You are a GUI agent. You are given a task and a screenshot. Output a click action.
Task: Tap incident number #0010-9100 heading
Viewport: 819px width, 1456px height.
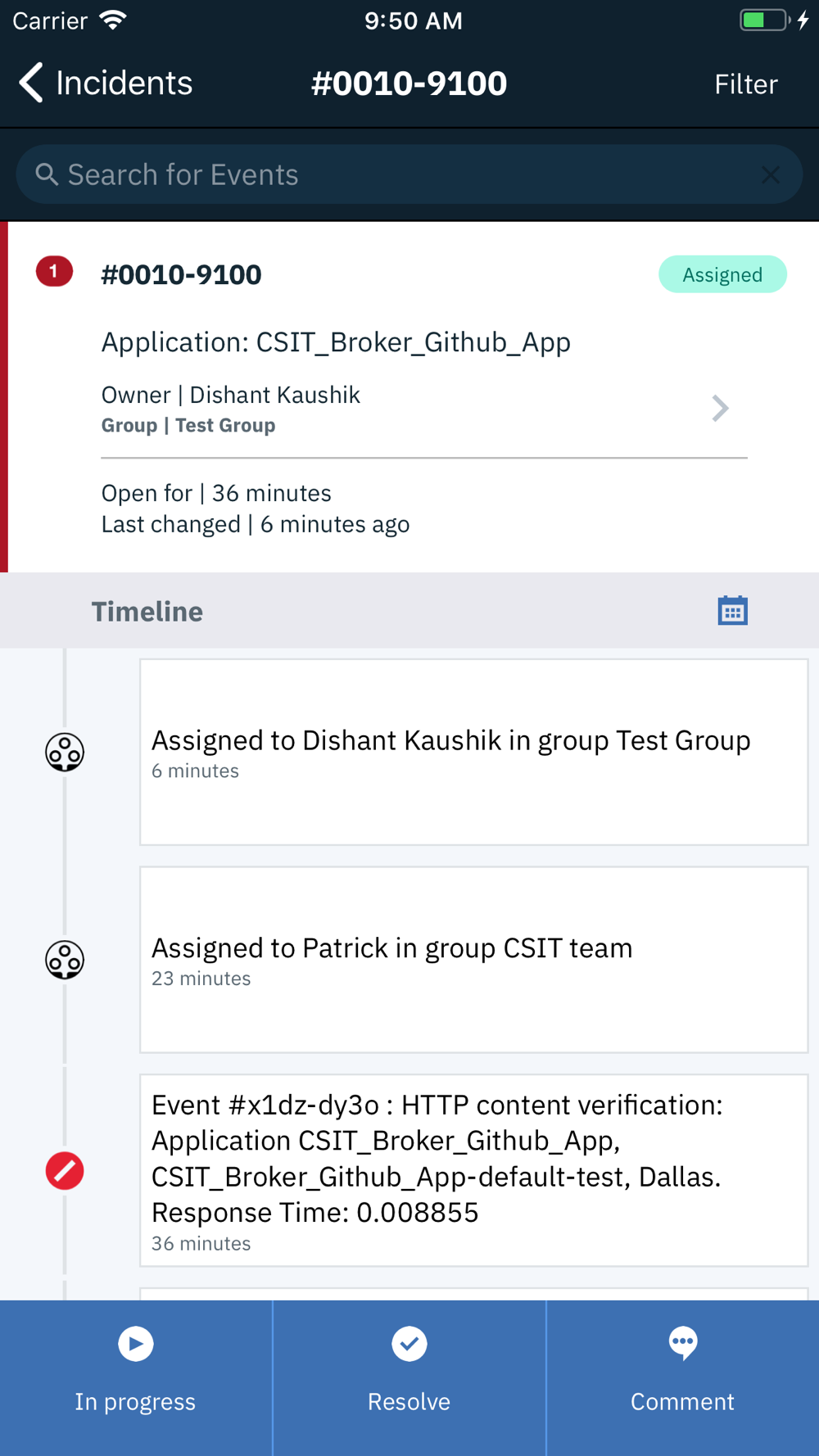tap(181, 275)
